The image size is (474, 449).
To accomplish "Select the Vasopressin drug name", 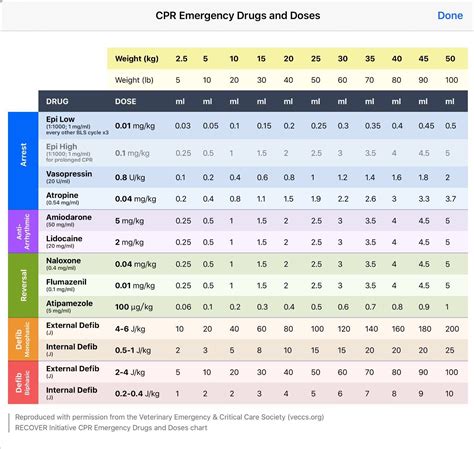I will point(69,174).
